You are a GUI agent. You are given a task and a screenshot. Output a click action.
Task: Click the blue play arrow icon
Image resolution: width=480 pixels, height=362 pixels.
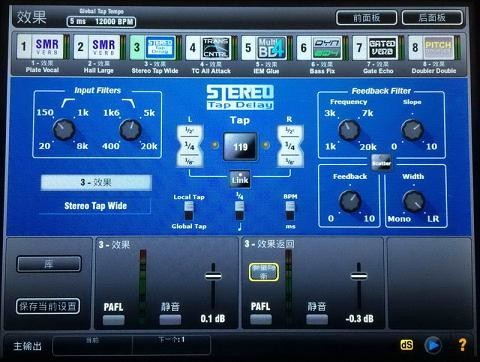coord(433,345)
